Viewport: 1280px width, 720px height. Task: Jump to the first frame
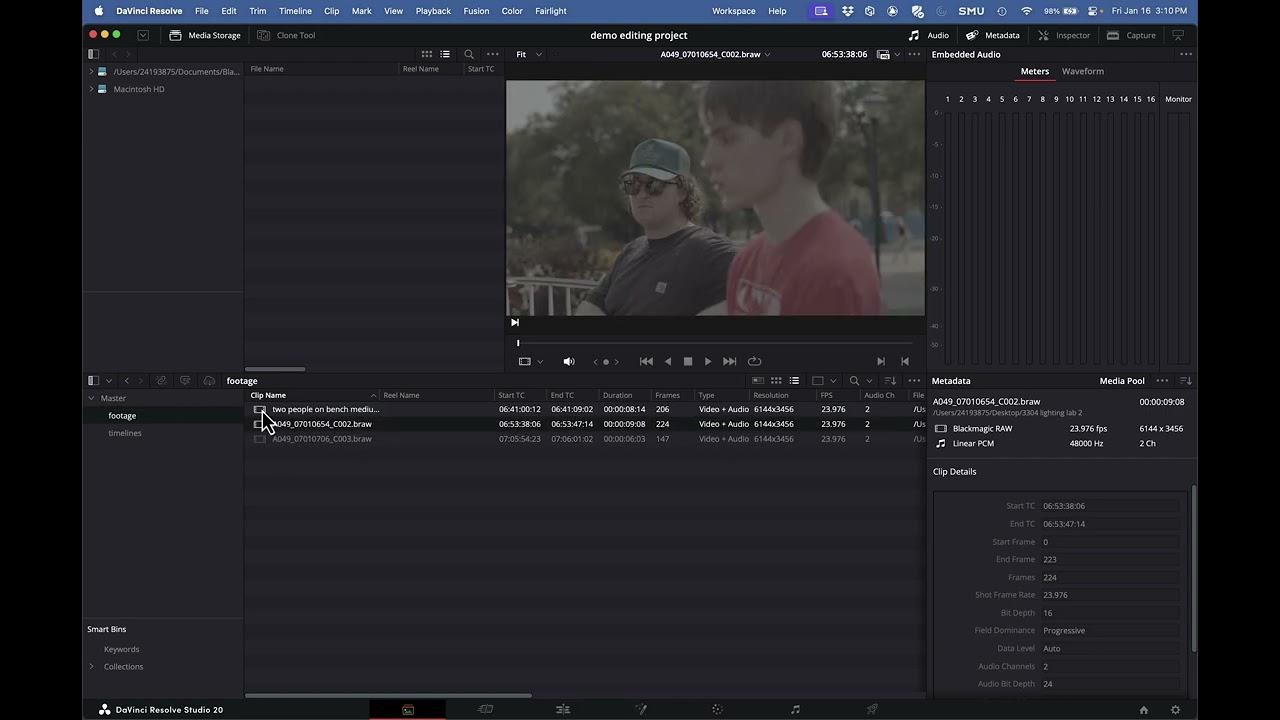pyautogui.click(x=646, y=361)
